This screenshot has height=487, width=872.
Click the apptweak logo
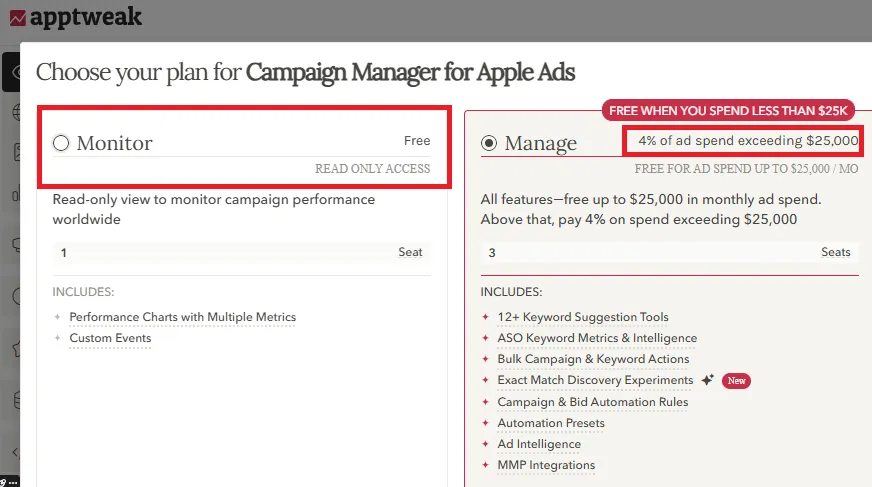pos(76,17)
